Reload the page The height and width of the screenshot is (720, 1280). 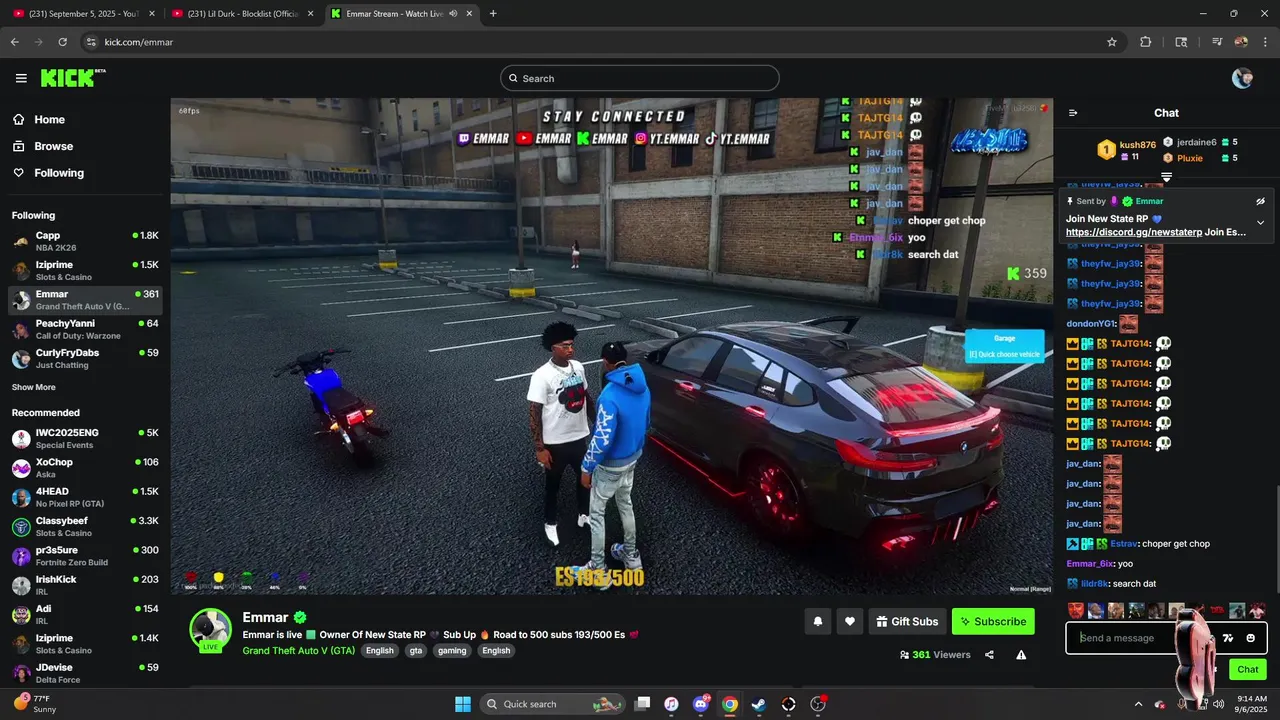pos(63,42)
